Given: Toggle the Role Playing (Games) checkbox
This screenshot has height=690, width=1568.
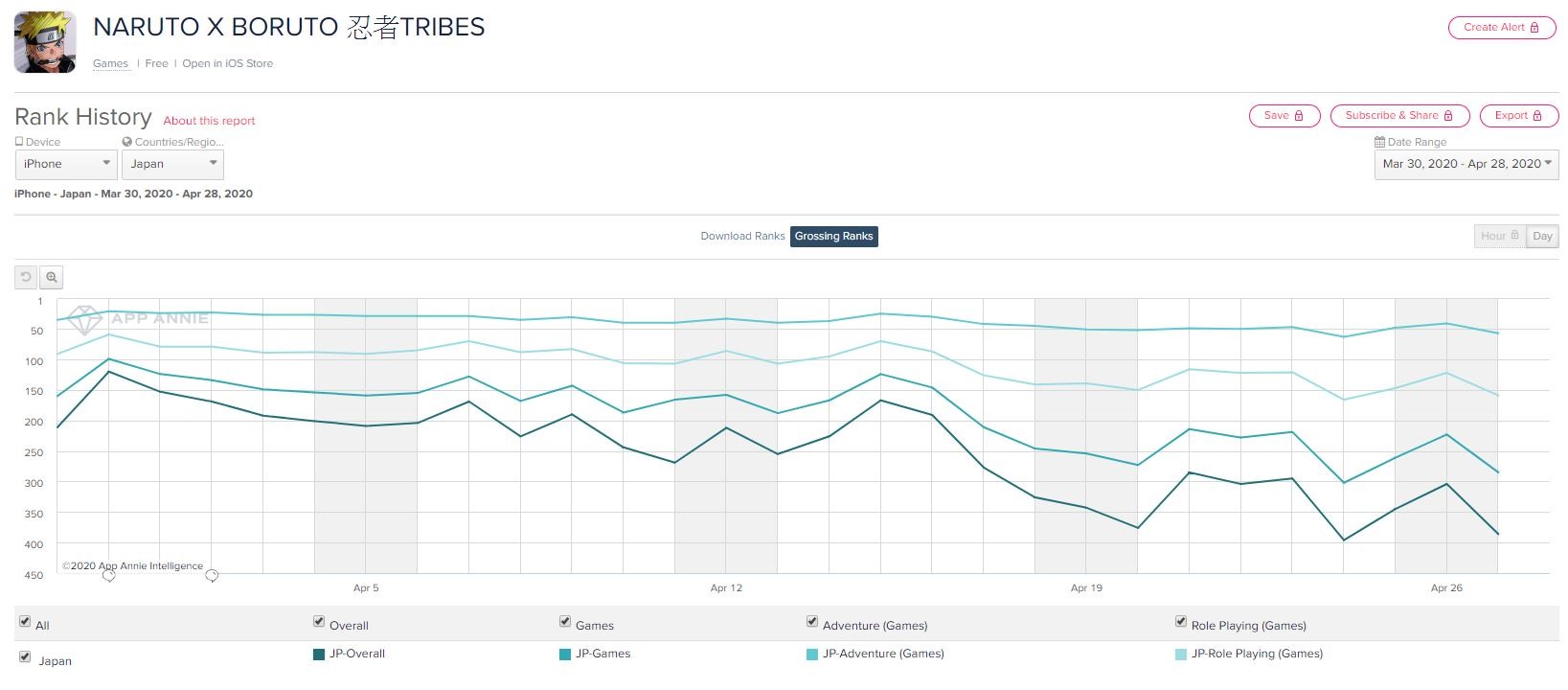Looking at the screenshot, I should click(x=1181, y=622).
